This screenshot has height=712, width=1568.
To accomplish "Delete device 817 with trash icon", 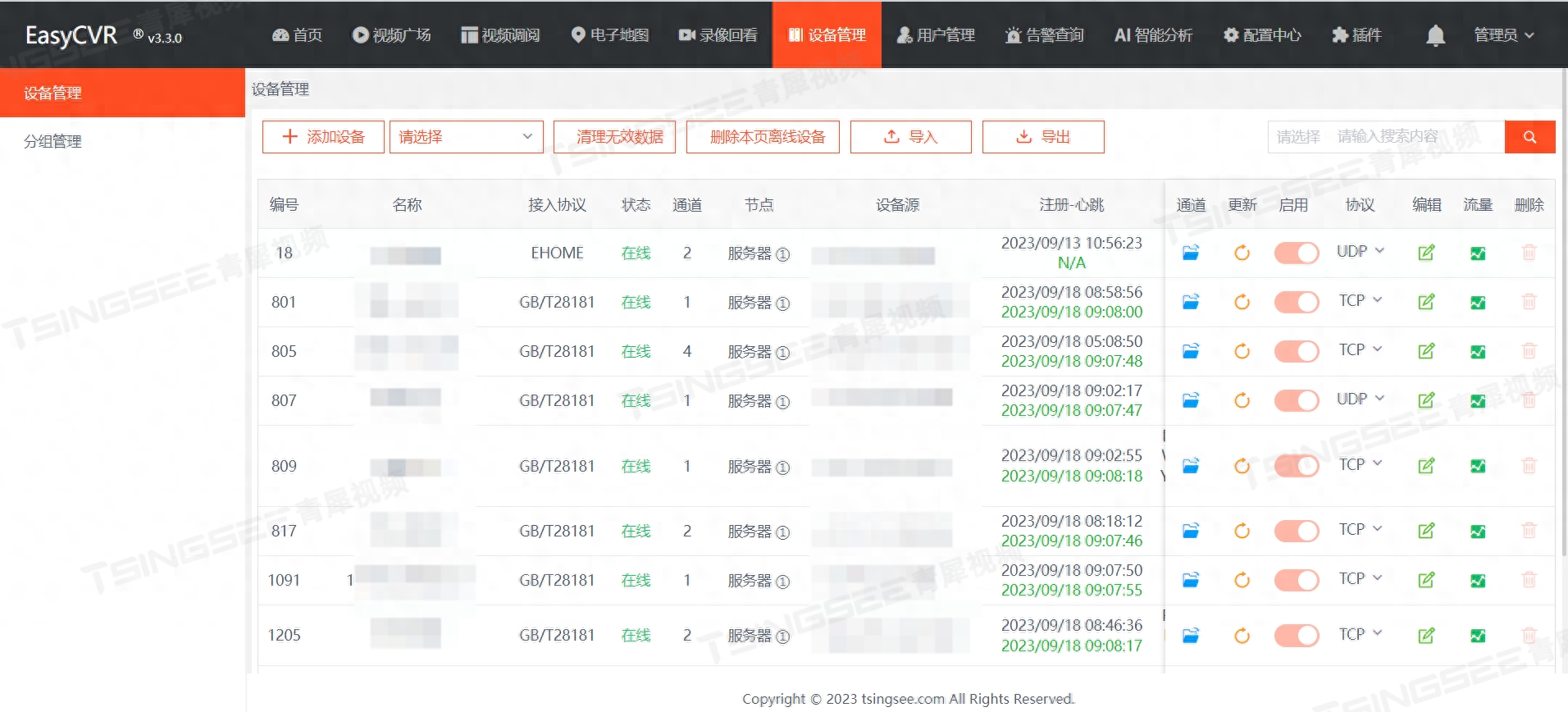I will click(1529, 531).
